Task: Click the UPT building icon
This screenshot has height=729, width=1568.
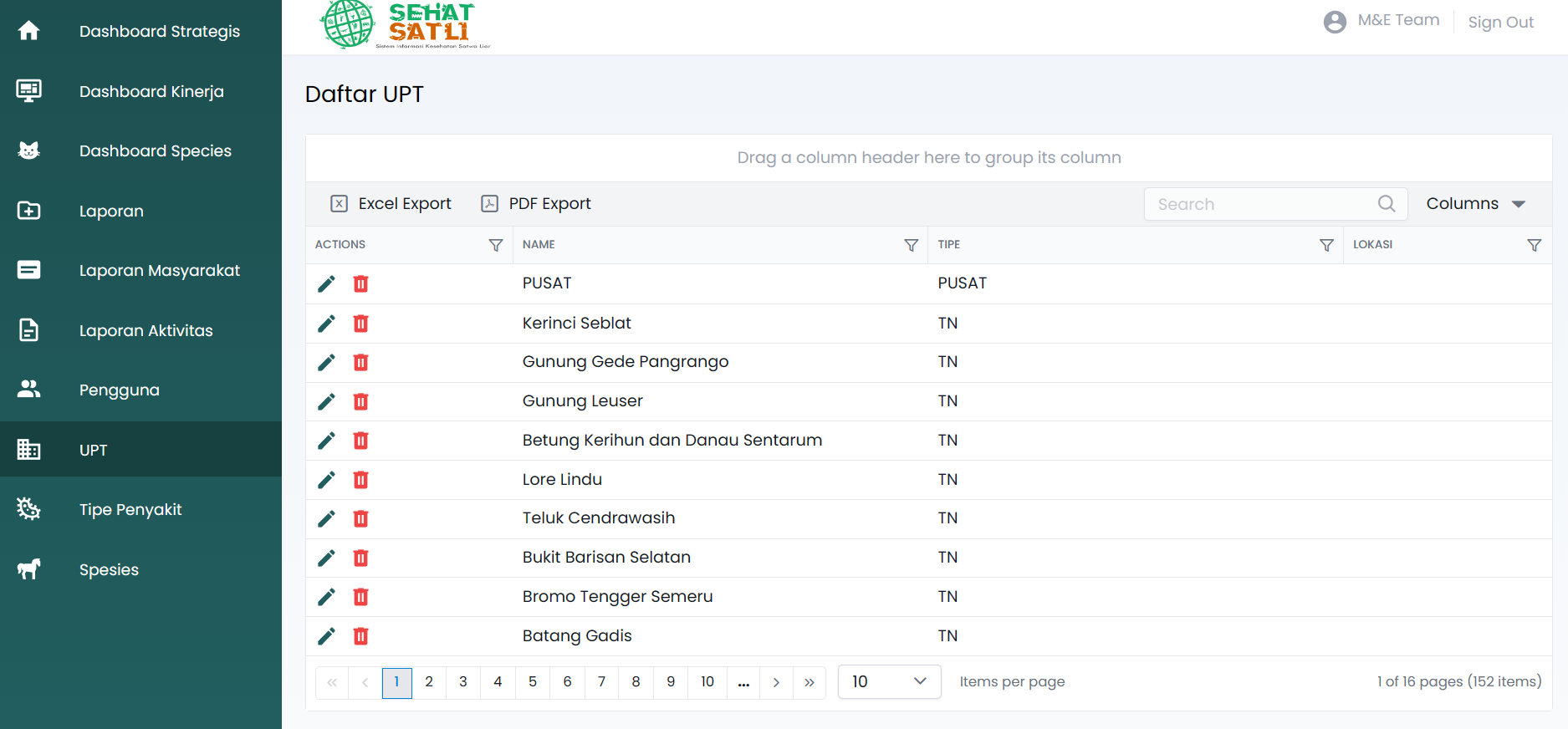Action: [x=28, y=450]
